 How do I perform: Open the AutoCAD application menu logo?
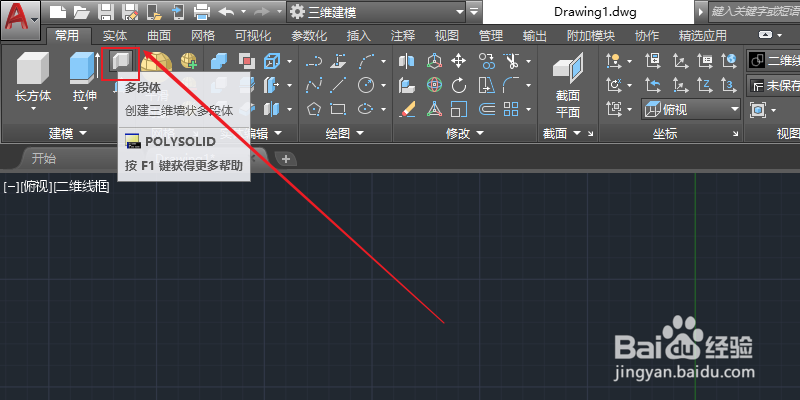20,20
